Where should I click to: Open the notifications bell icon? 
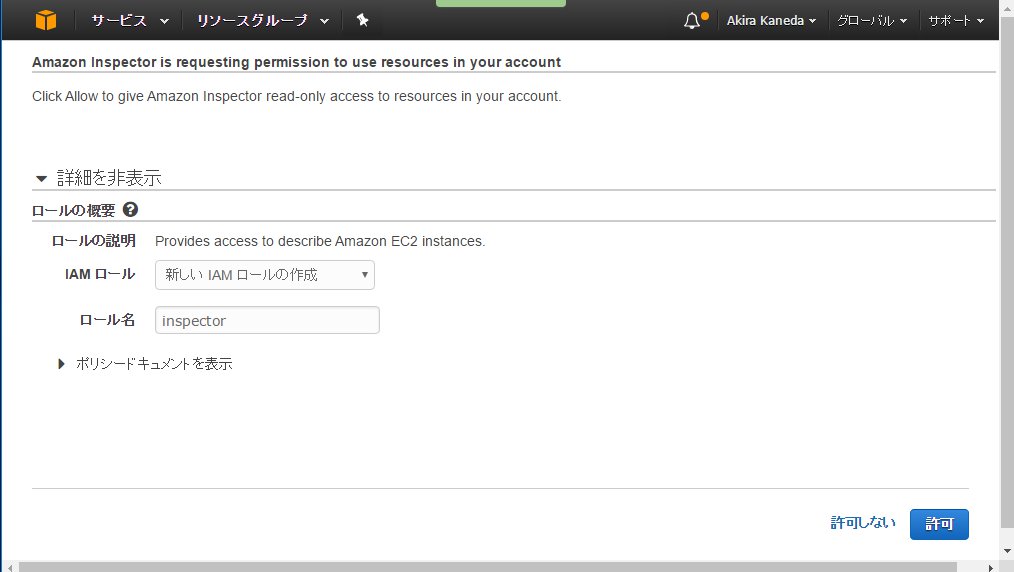[x=692, y=20]
